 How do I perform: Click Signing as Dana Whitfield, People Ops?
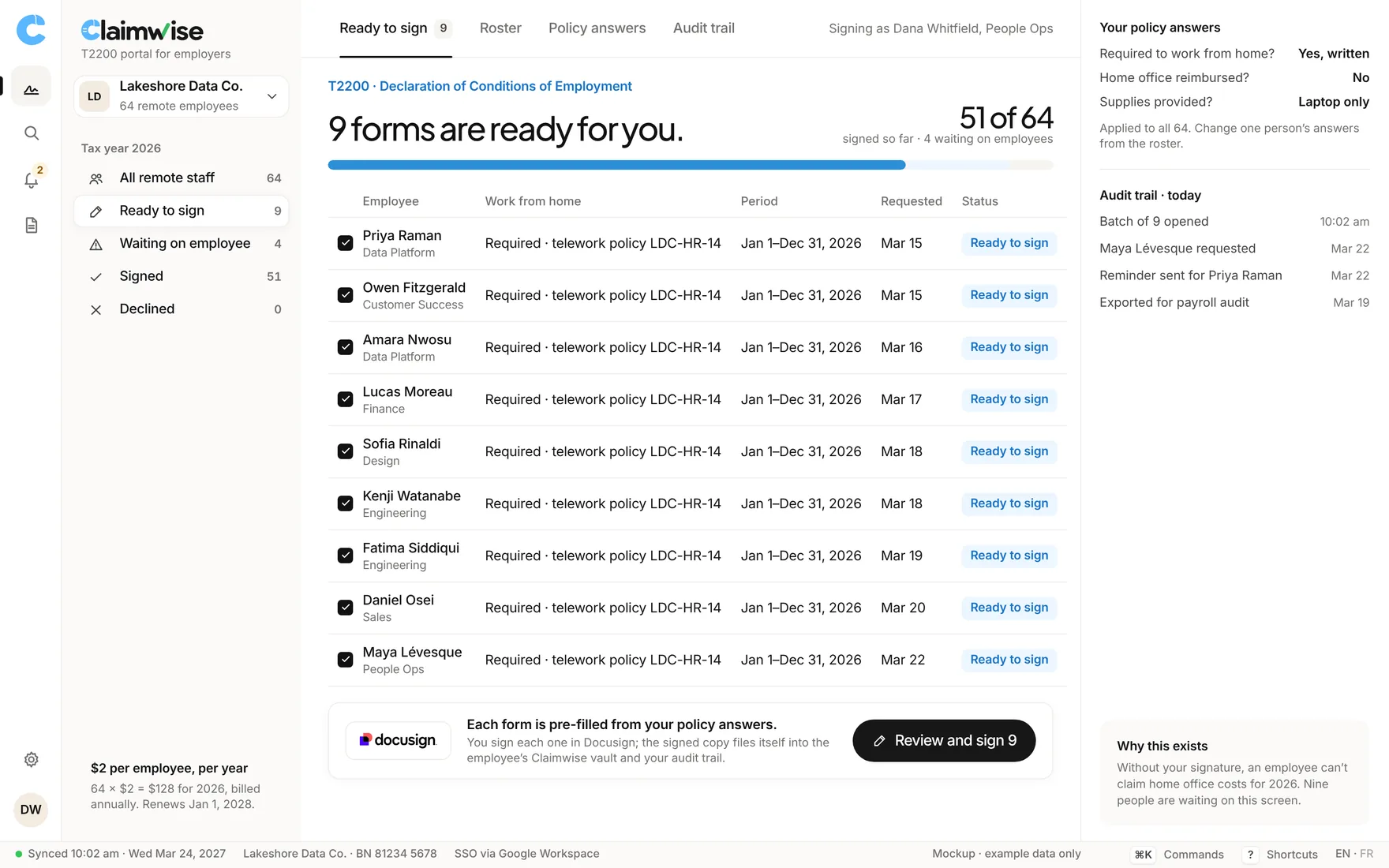pyautogui.click(x=941, y=28)
